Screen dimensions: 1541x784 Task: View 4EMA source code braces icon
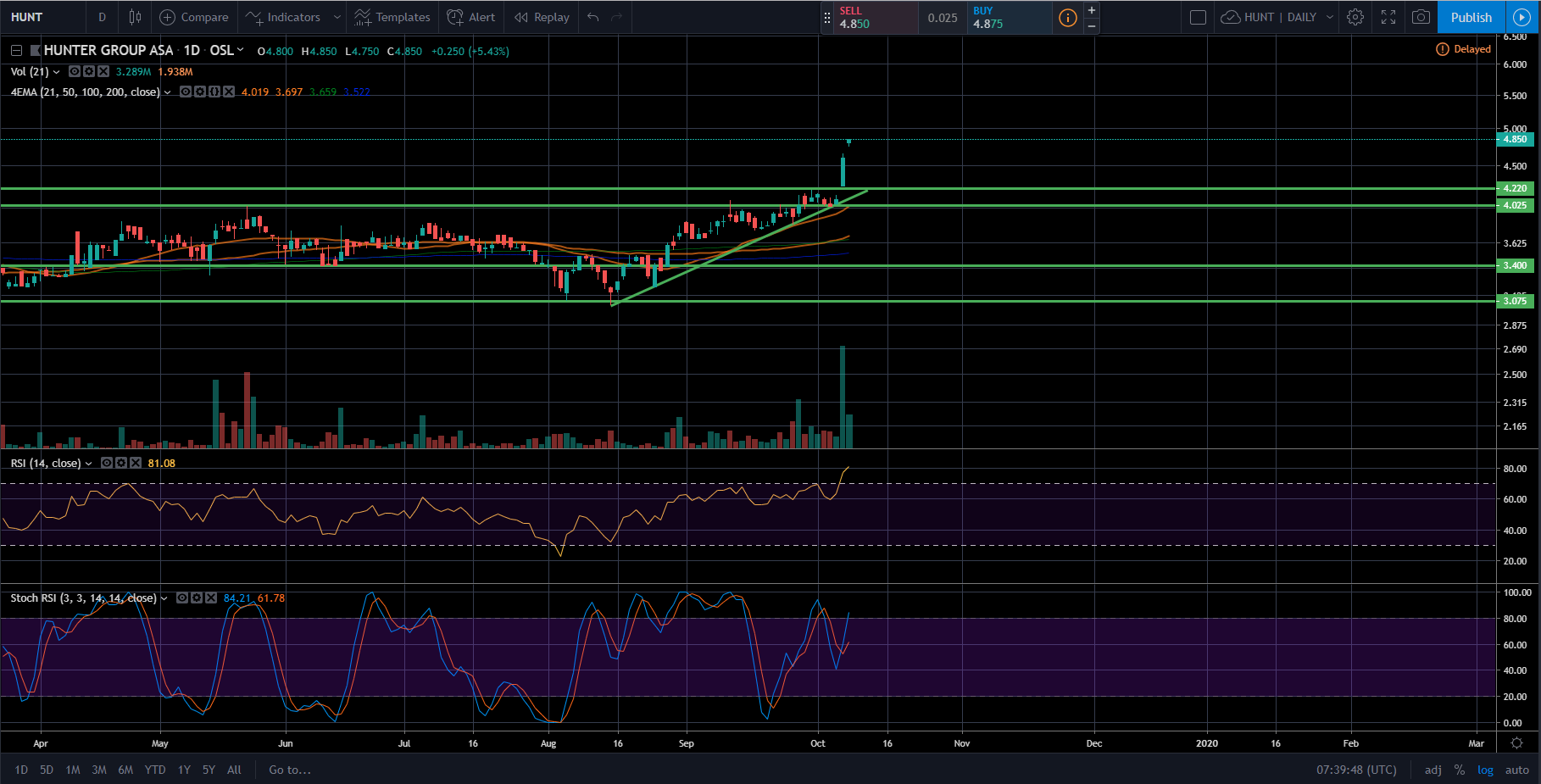click(214, 92)
